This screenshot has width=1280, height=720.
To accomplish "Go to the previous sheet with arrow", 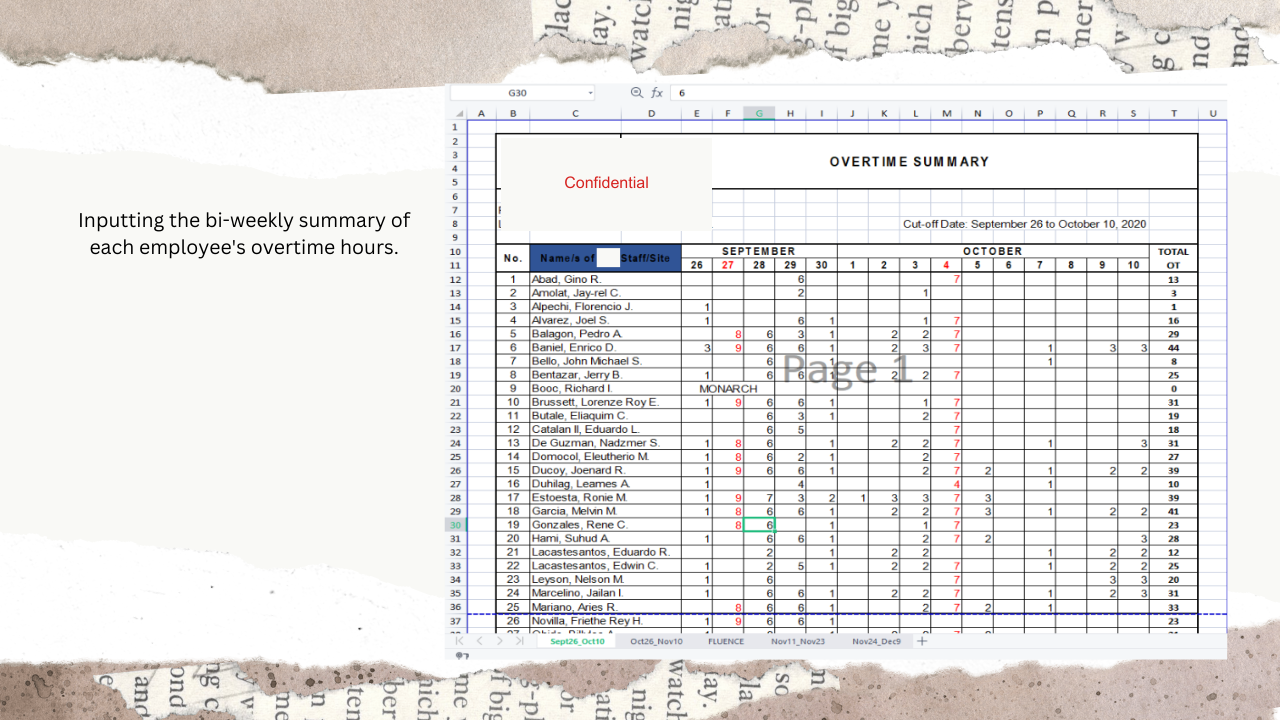I will 480,641.
